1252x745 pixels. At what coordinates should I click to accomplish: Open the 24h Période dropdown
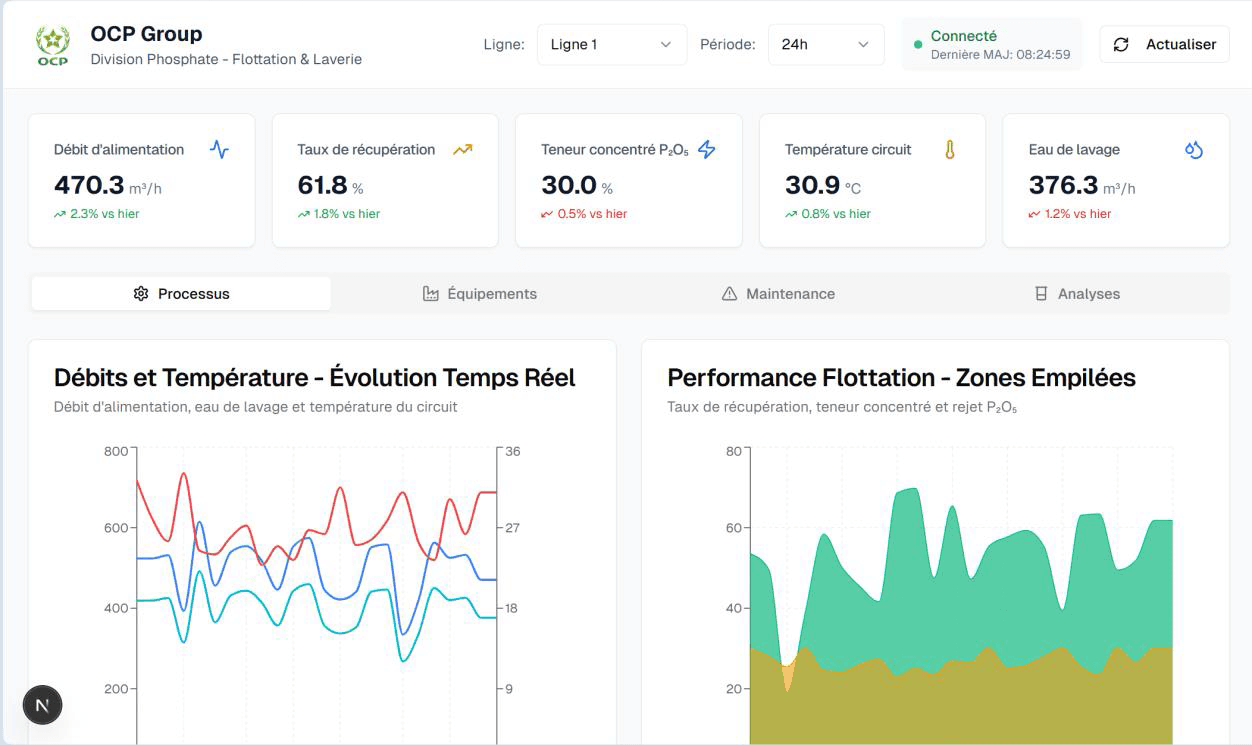(826, 45)
